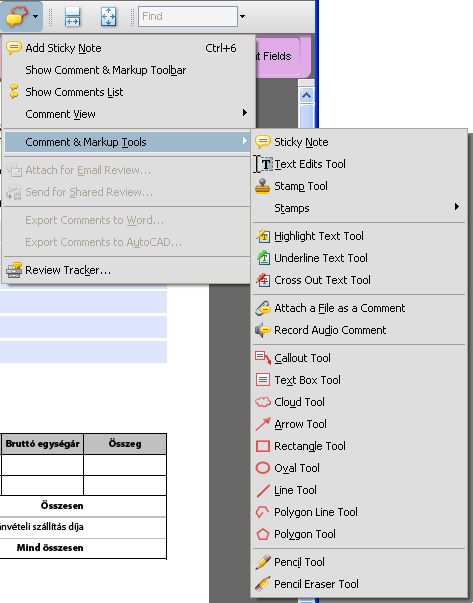
Task: Choose the Text Edits Tool icon
Action: [263, 164]
